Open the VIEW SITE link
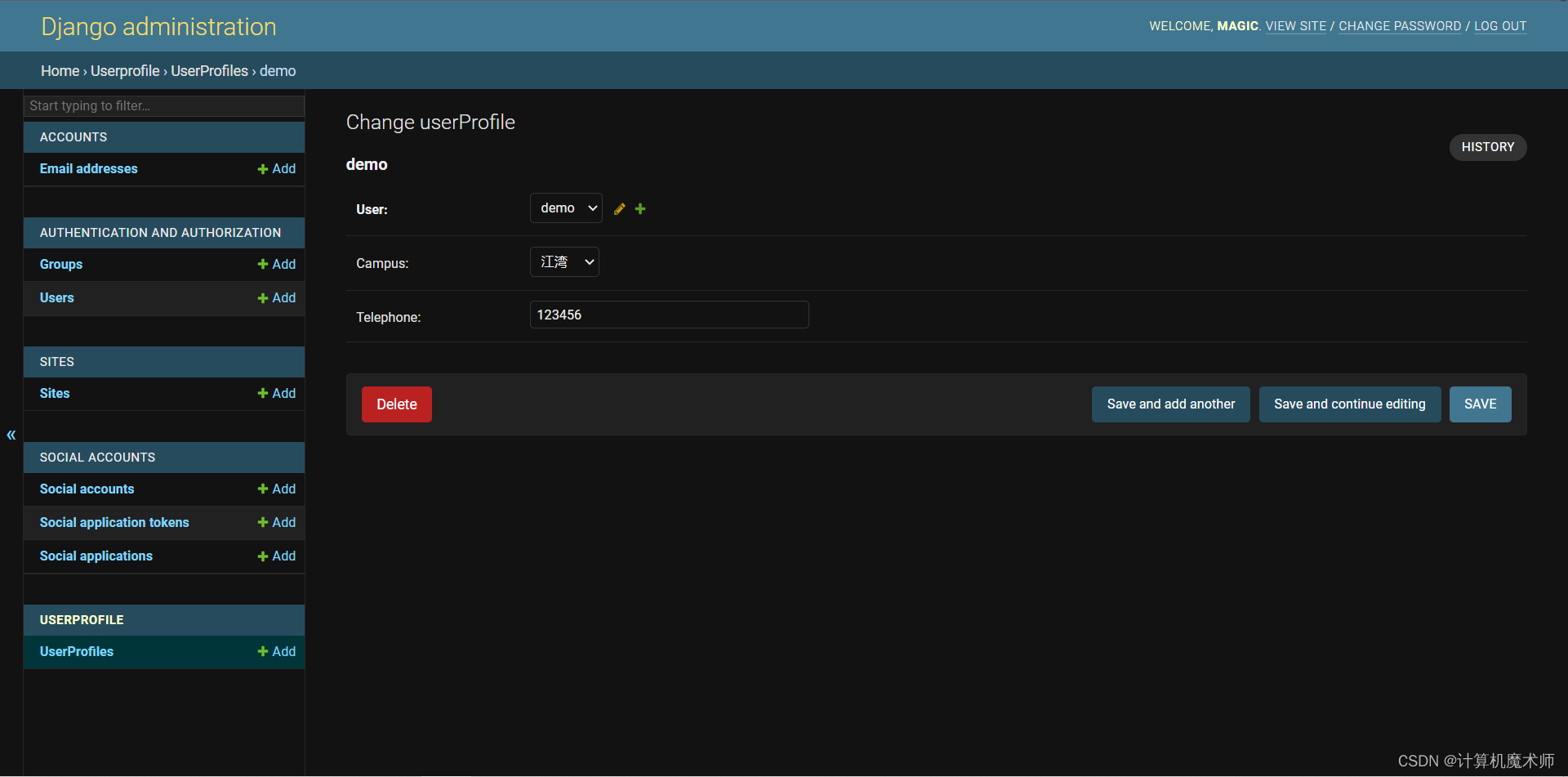 (x=1296, y=26)
